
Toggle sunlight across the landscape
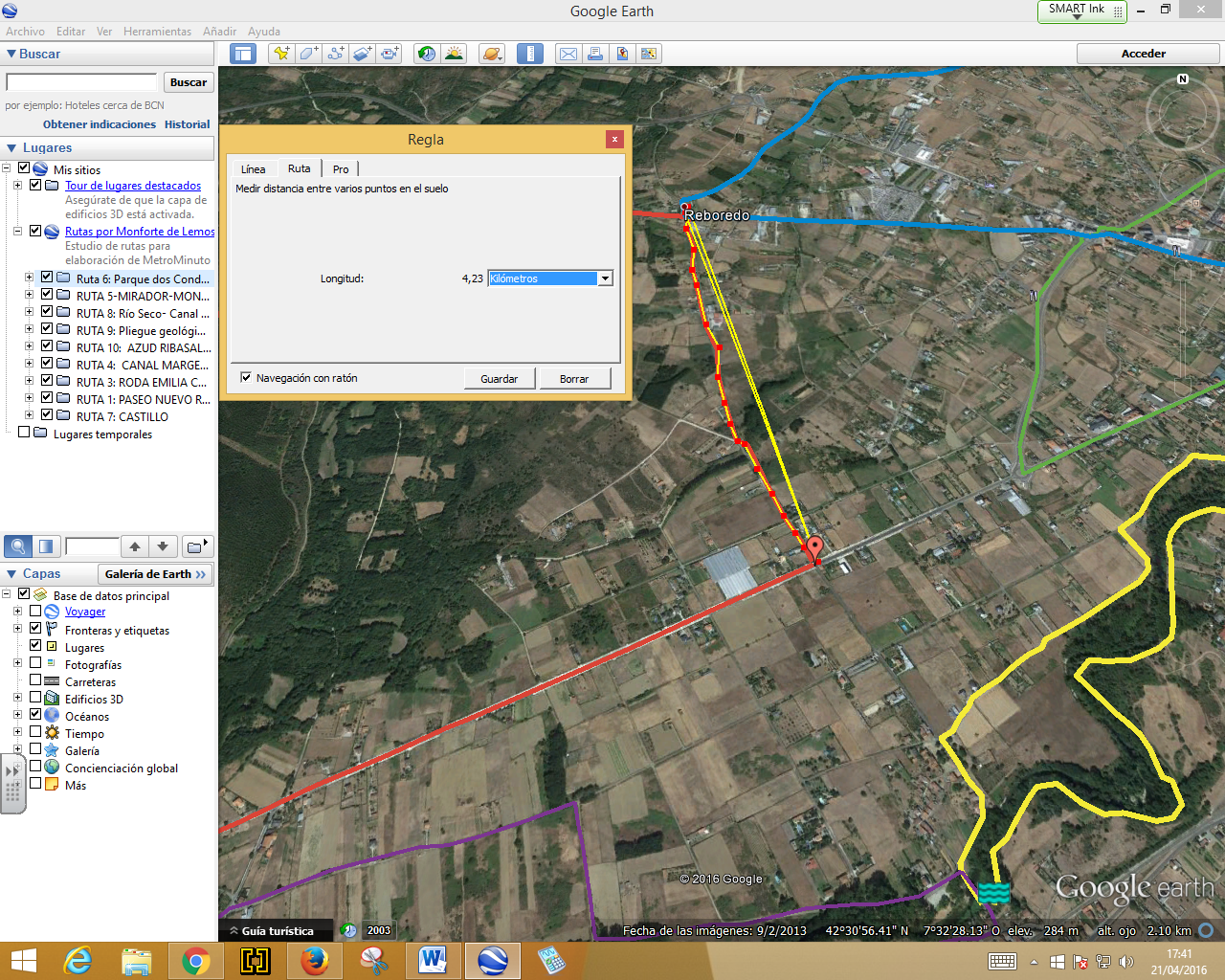click(454, 54)
